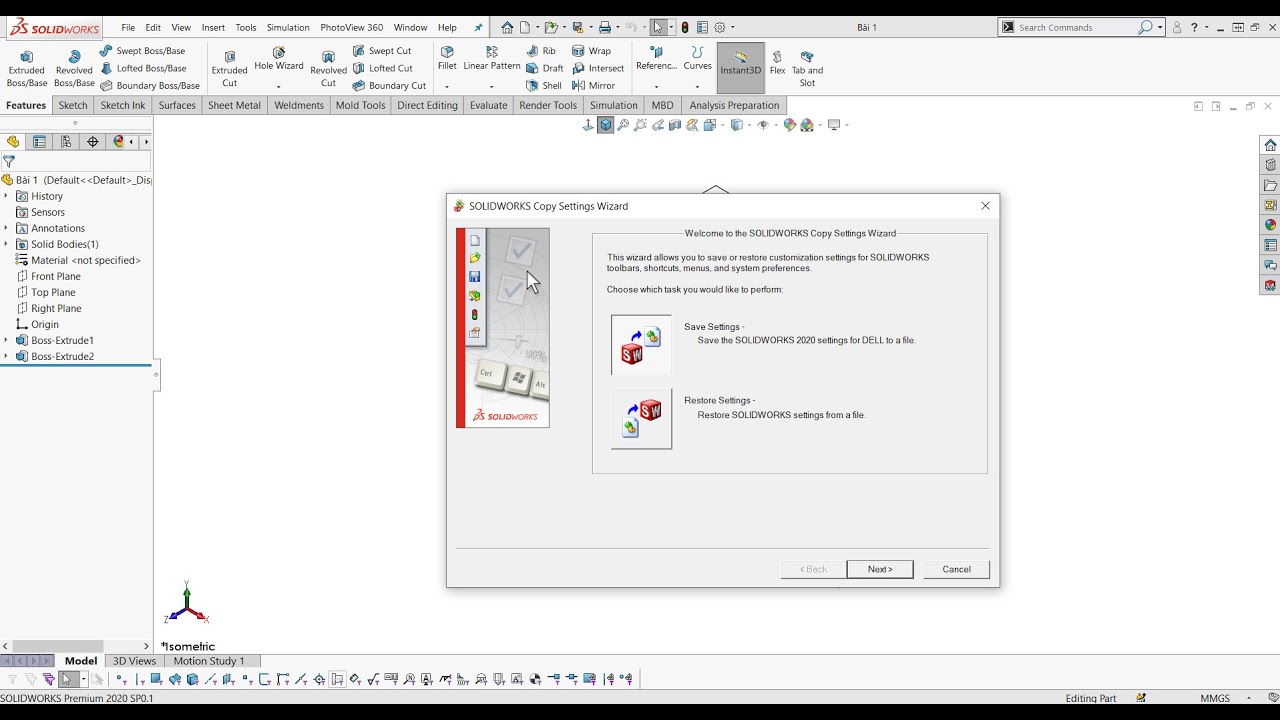Viewport: 1280px width, 720px height.
Task: Open the Hole Wizard dropdown arrow
Action: pos(279,86)
